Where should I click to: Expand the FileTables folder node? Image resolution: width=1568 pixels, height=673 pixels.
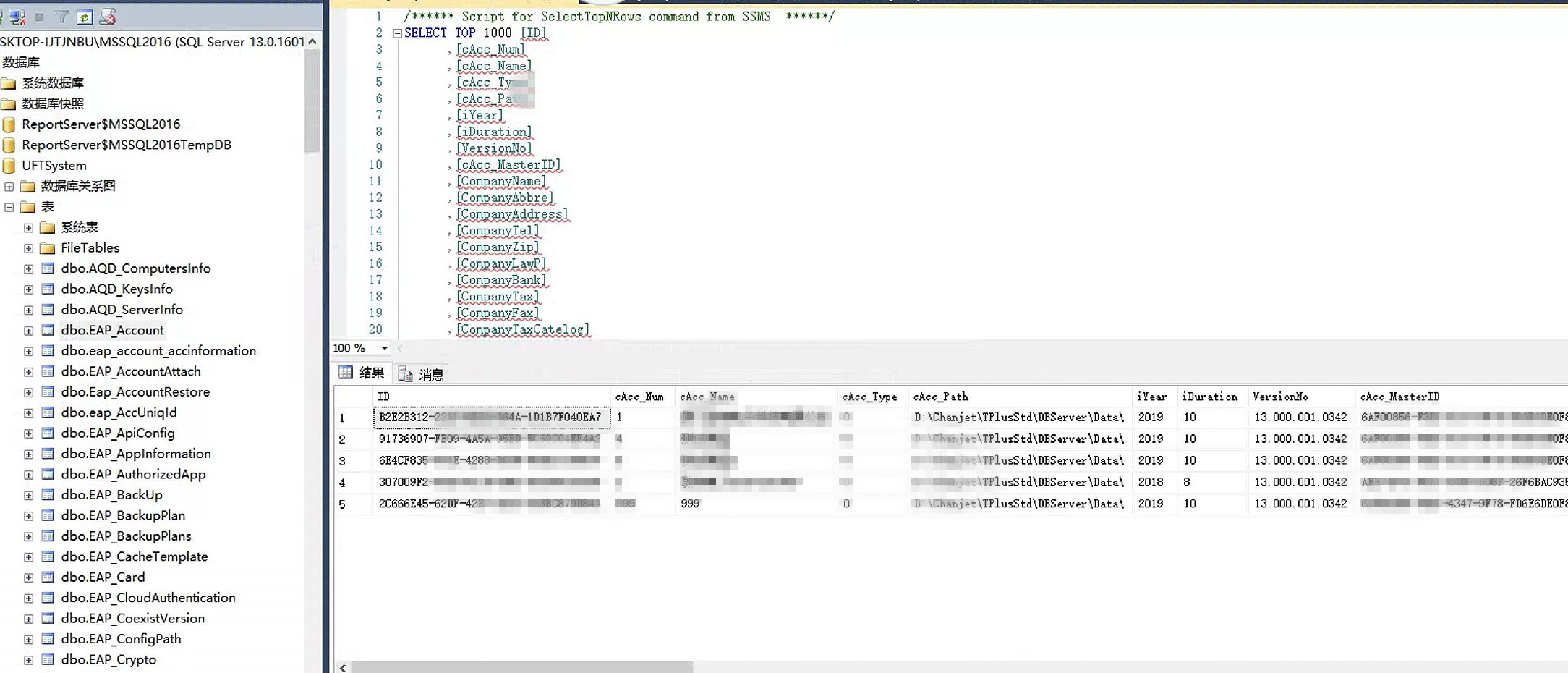28,248
